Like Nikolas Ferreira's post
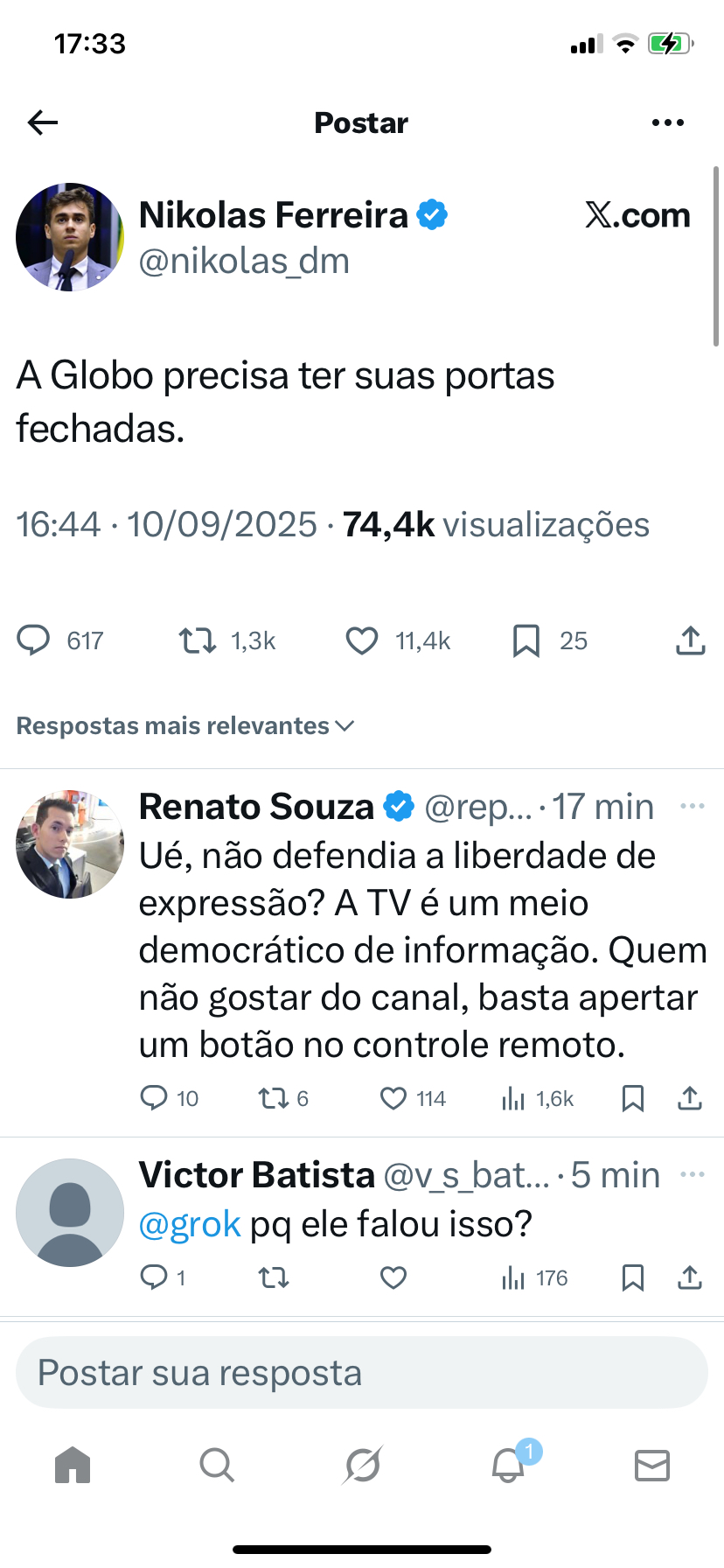Image resolution: width=724 pixels, height=1568 pixels. (362, 640)
